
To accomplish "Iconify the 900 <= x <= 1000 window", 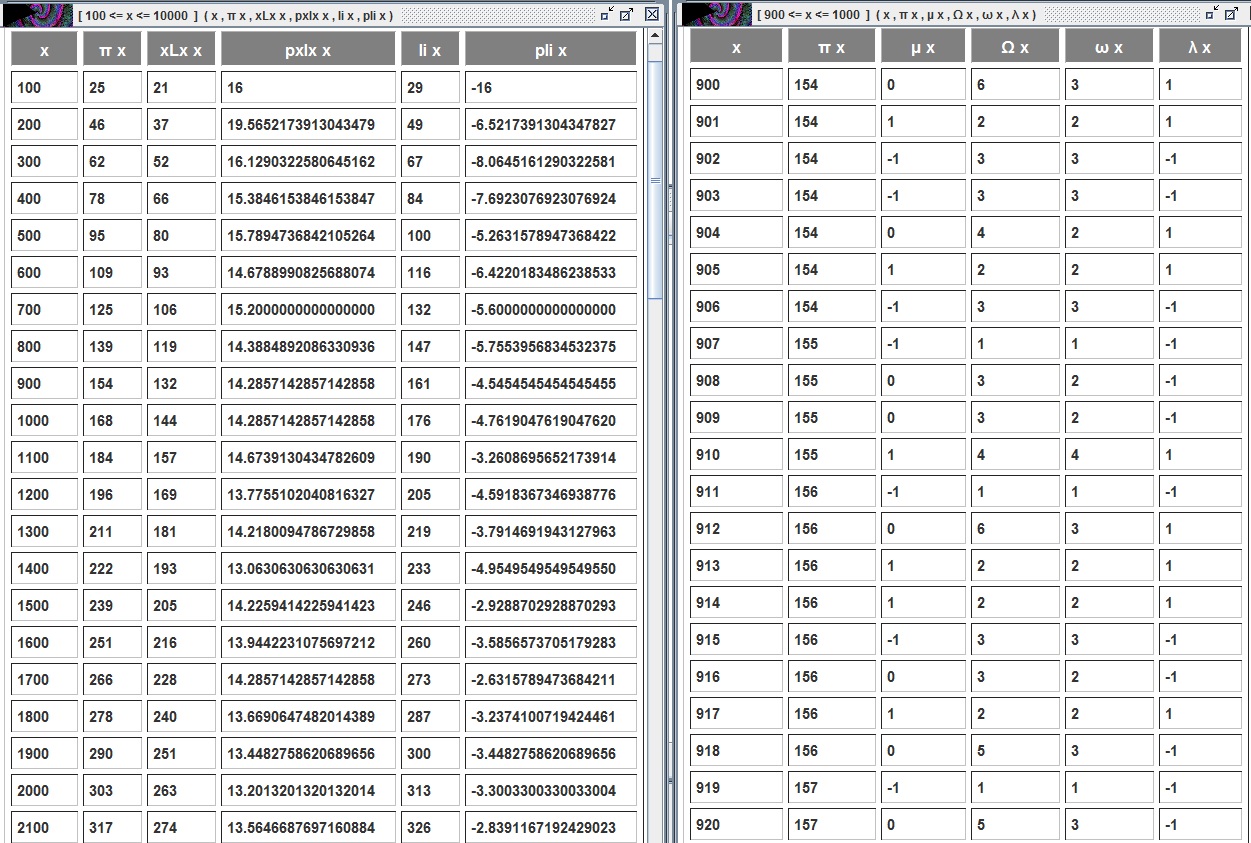I will tap(1212, 14).
